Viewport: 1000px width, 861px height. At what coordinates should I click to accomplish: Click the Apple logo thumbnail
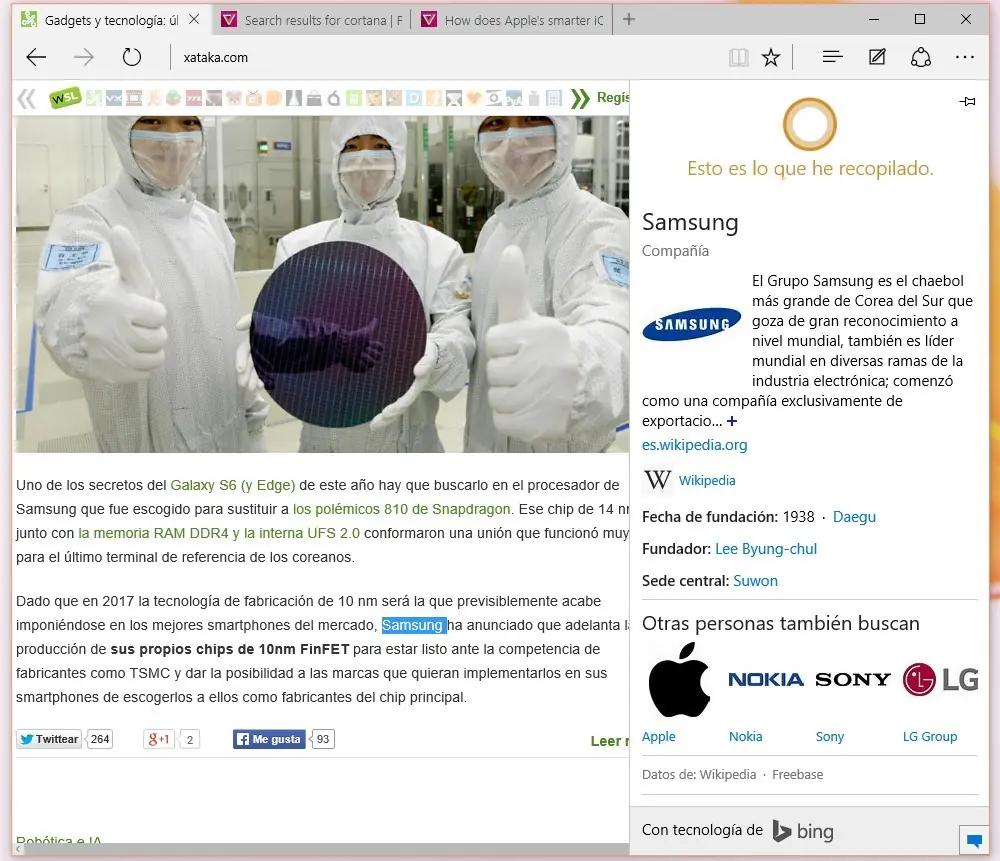679,680
